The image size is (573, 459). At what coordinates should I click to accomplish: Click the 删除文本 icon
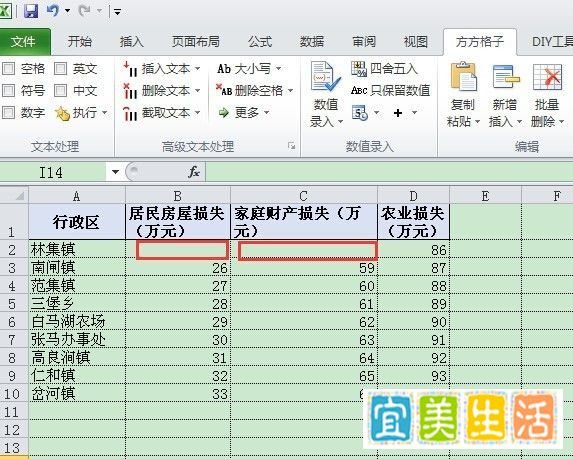pyautogui.click(x=130, y=91)
